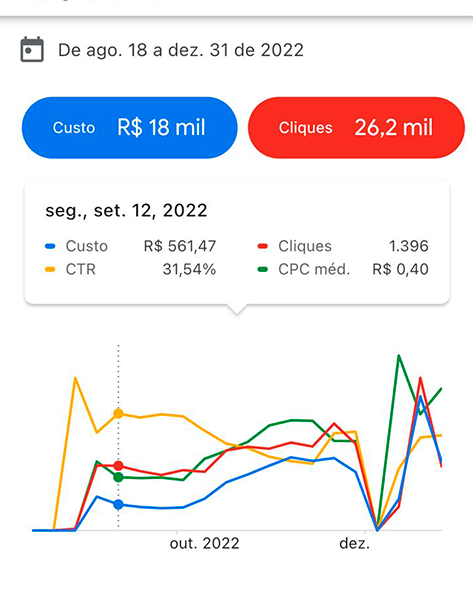Screen dimensions: 473x596
Task: Click the green CPC méd. legend marker
Action: point(263,269)
